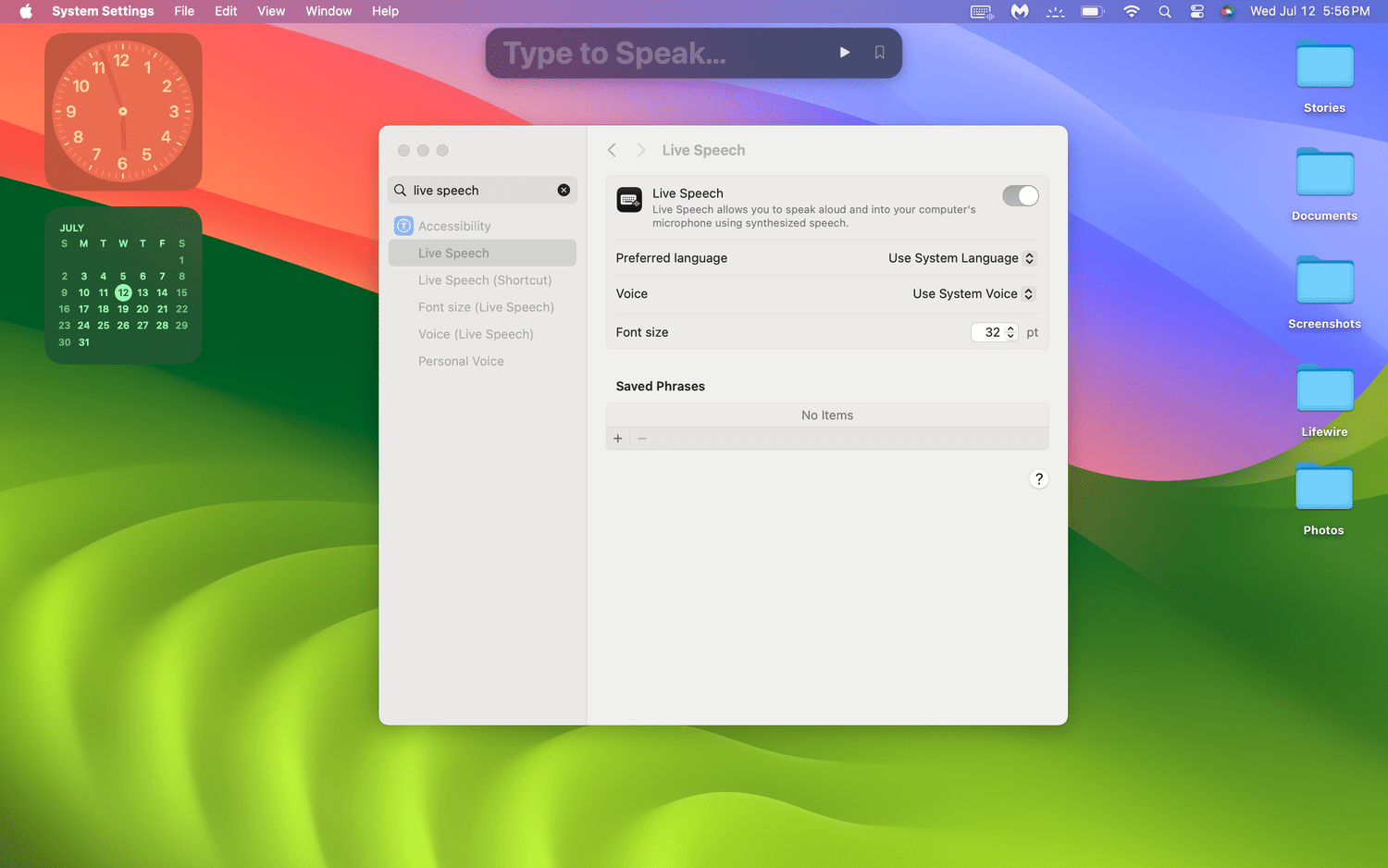
Task: Open Control Center in the menu bar
Action: (x=1196, y=11)
